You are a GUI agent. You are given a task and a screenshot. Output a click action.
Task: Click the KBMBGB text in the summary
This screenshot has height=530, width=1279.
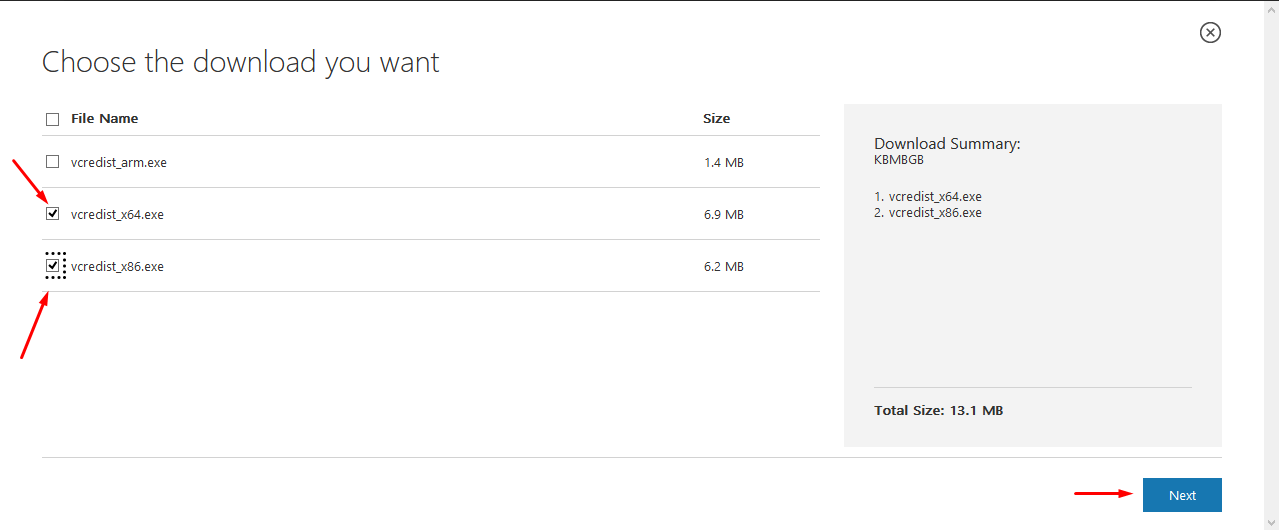pyautogui.click(x=899, y=159)
